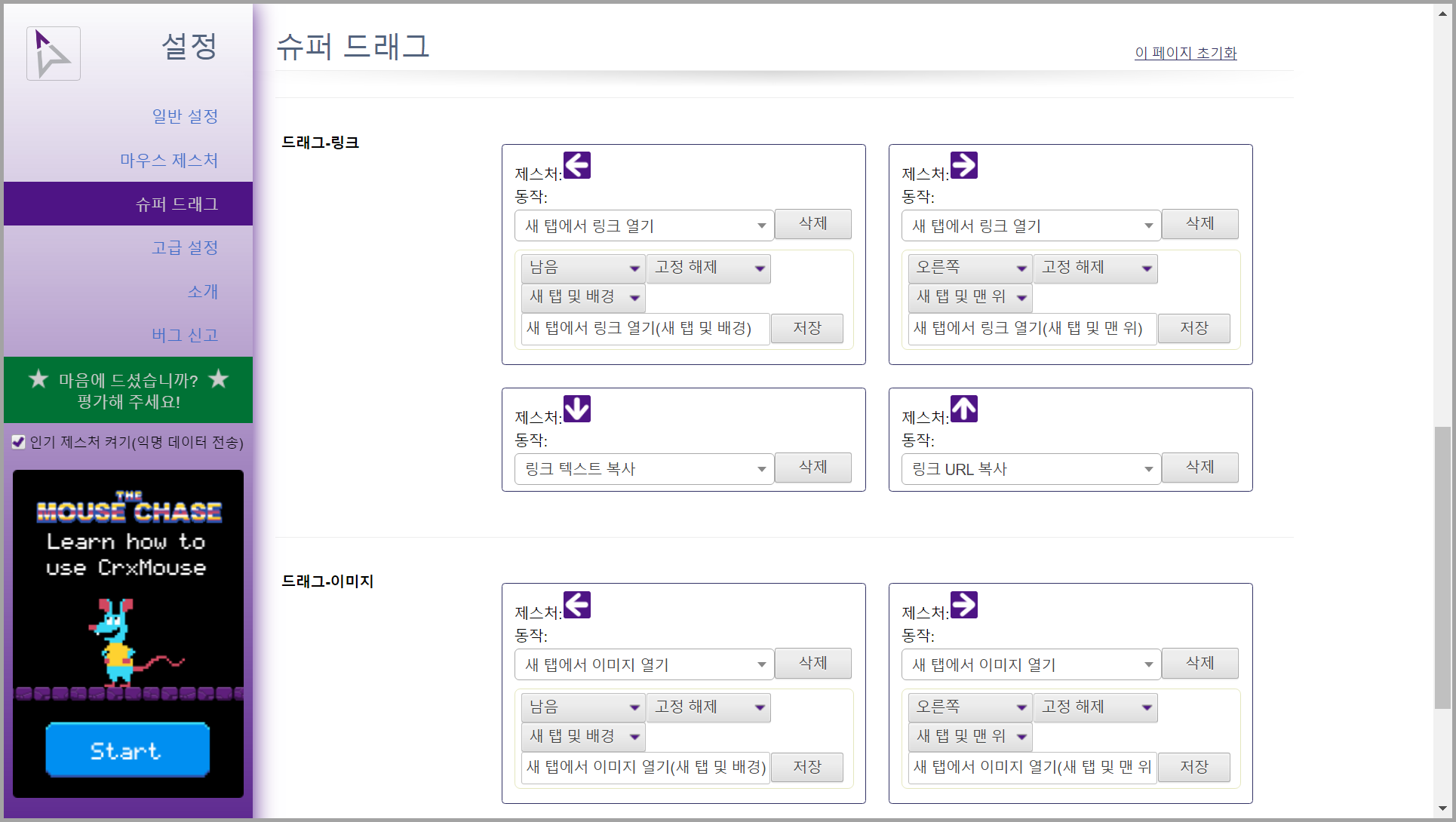Open the 링크 URL 복사 action dropdown
1456x822 pixels.
[x=1031, y=469]
